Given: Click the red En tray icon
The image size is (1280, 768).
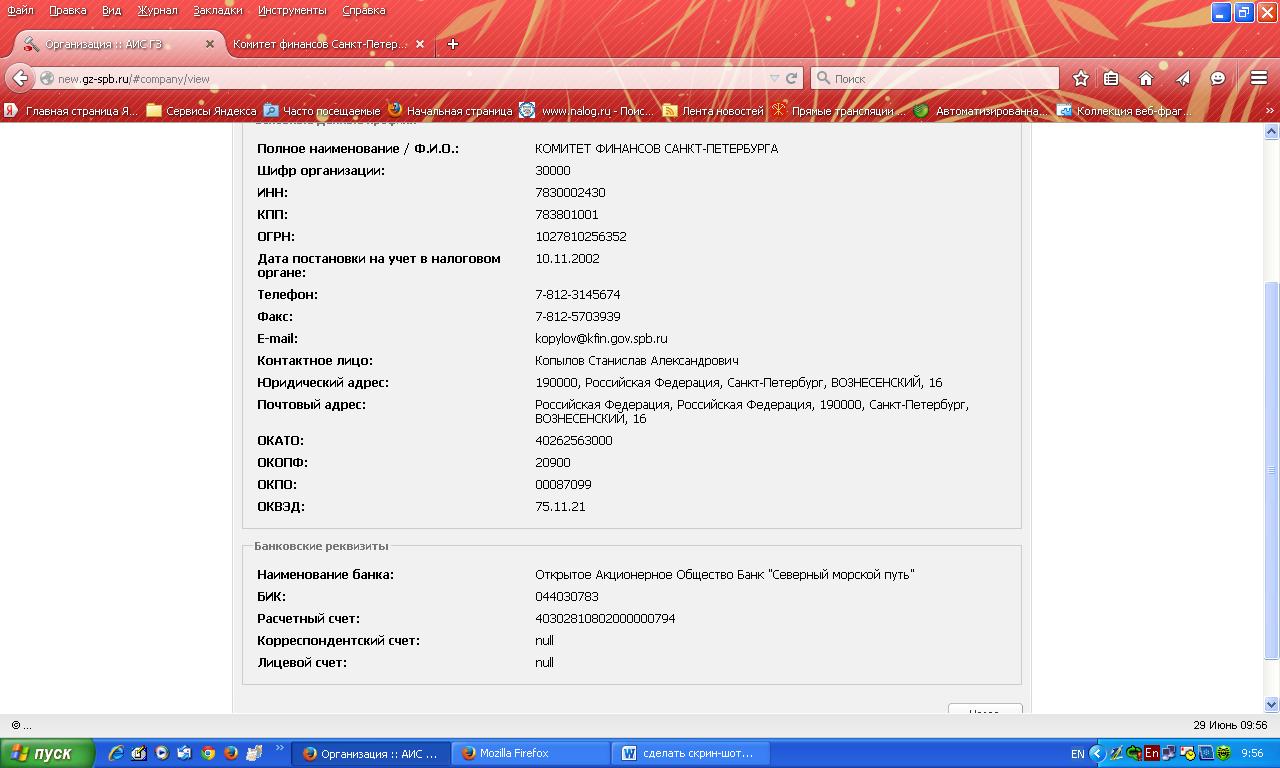Looking at the screenshot, I should coord(1152,753).
